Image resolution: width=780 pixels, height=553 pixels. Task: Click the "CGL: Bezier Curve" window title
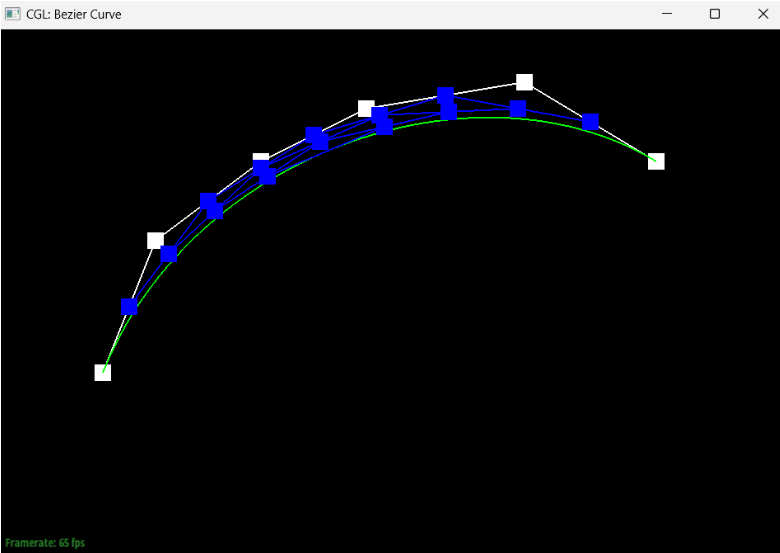pos(74,14)
